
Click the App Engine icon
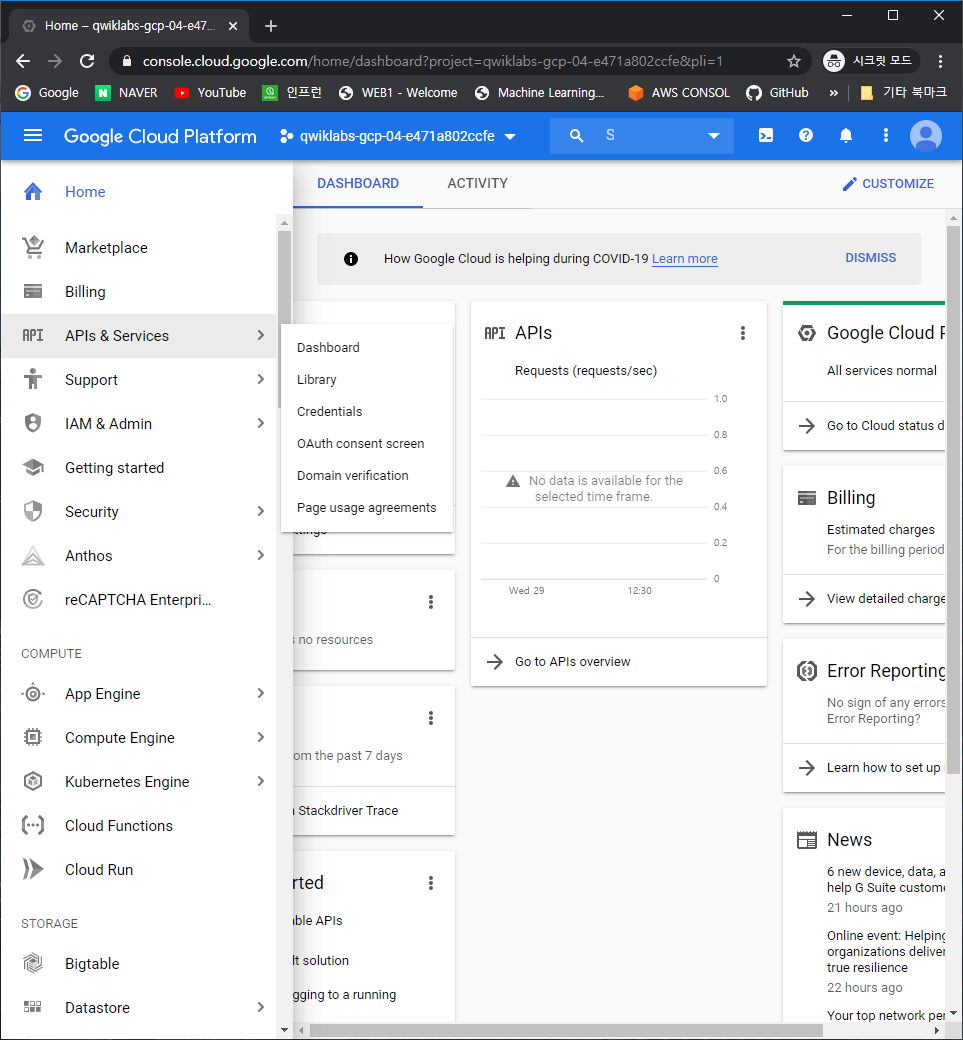point(32,694)
